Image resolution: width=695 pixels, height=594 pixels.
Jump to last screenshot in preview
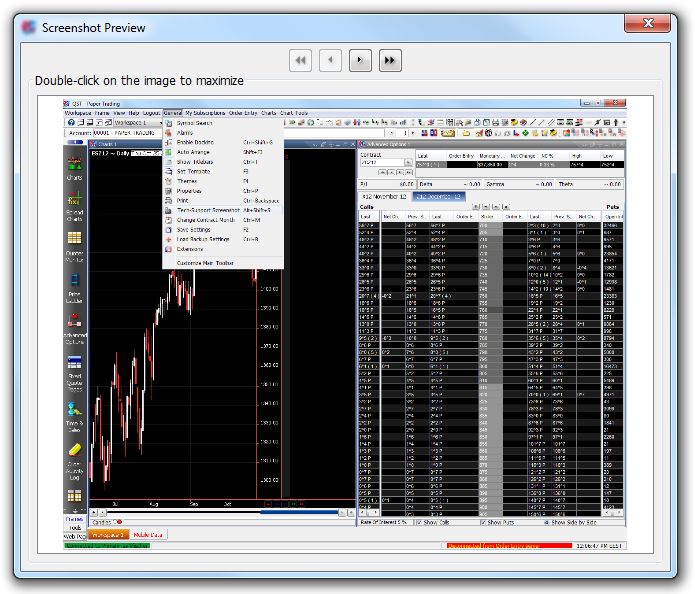click(x=390, y=60)
